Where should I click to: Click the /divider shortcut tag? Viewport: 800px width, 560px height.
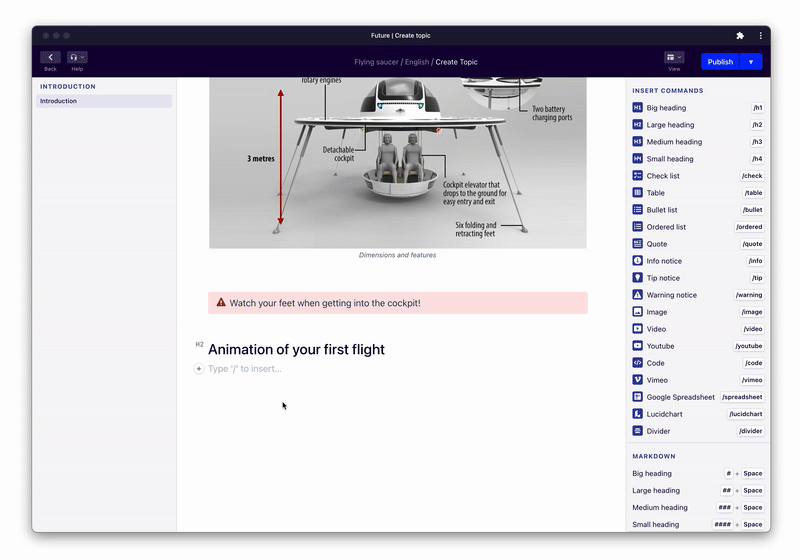[x=751, y=431]
